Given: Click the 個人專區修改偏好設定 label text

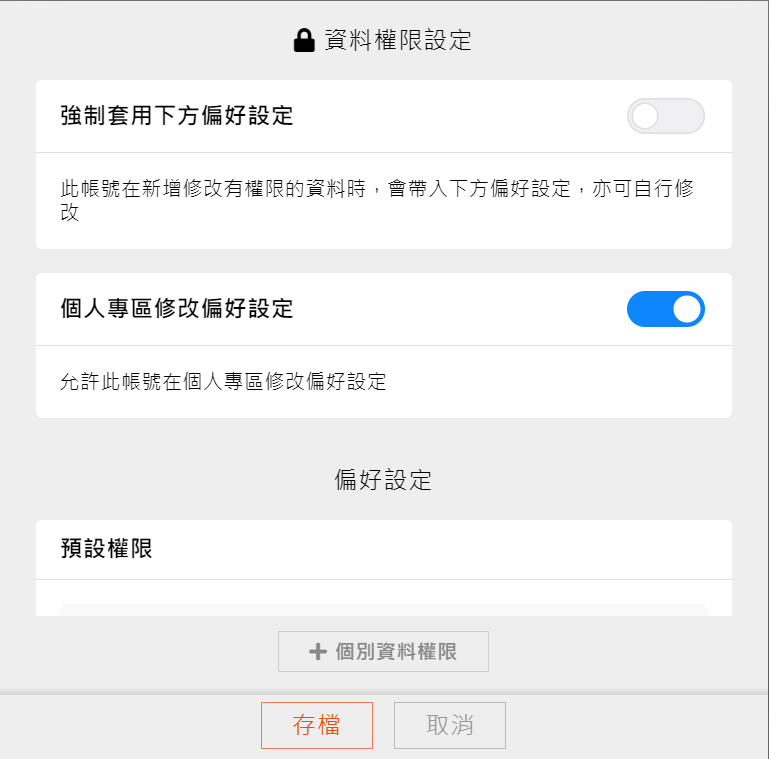Looking at the screenshot, I should coord(177,309).
